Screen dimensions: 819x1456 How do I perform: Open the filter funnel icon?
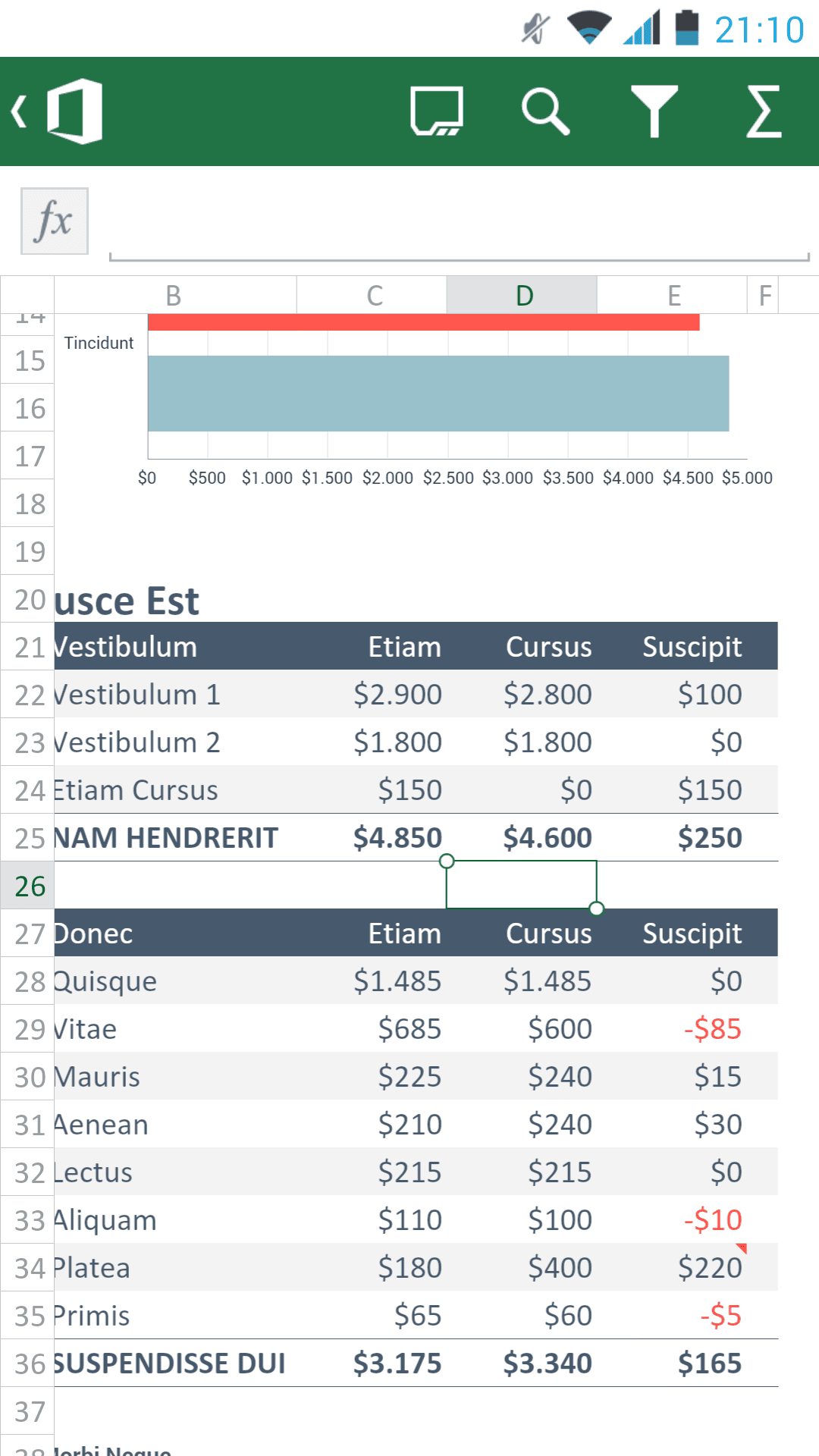pyautogui.click(x=654, y=111)
